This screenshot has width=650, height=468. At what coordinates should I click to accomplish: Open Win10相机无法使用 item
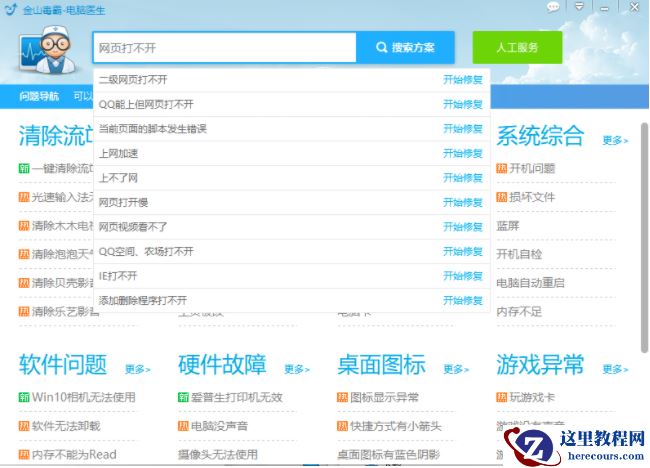(x=84, y=397)
